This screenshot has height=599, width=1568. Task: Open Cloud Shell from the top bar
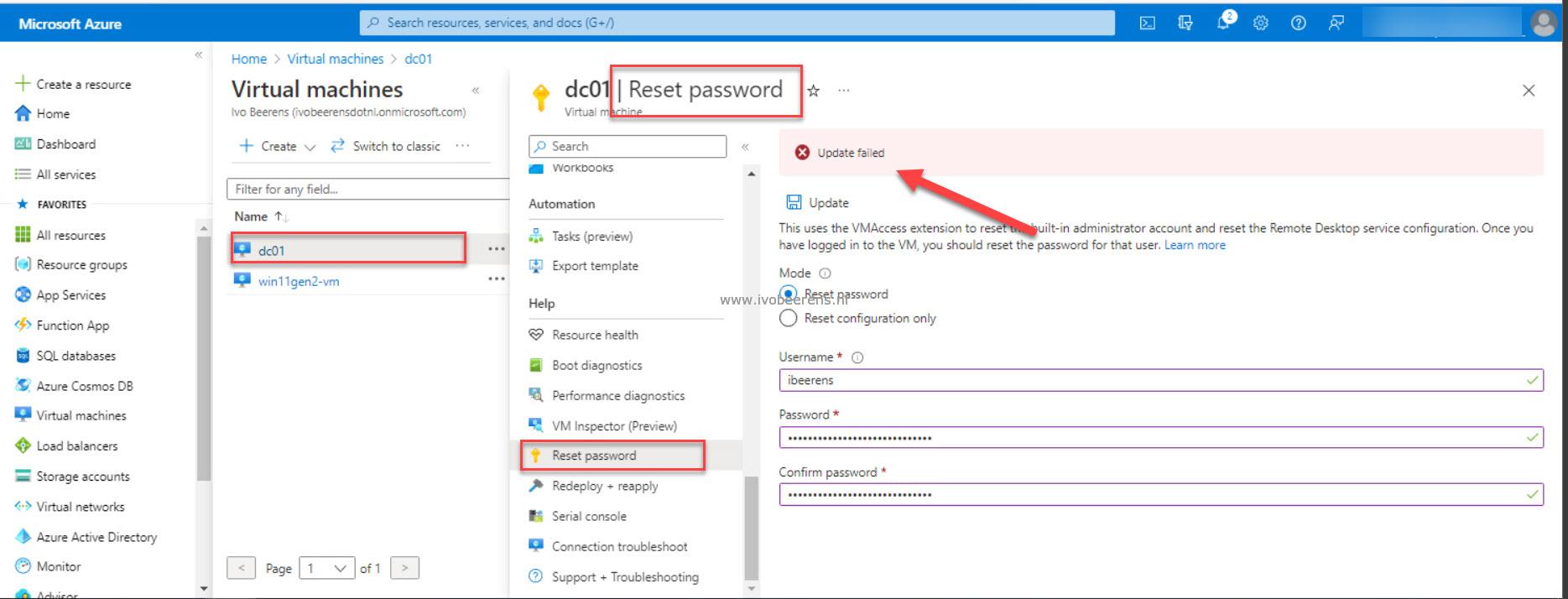[x=1147, y=23]
